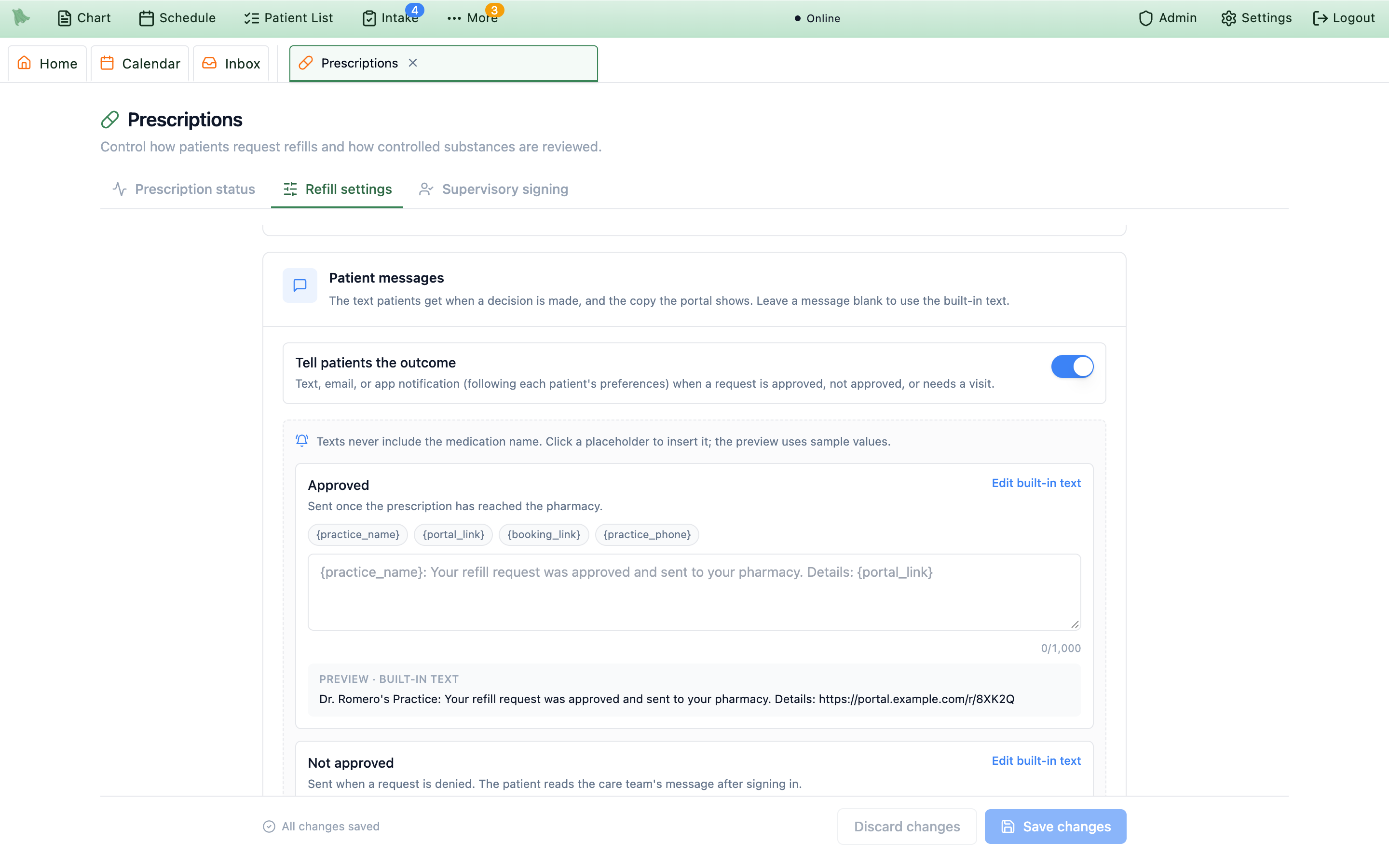Open the Prescription status tab
The image size is (1389, 868).
(184, 189)
